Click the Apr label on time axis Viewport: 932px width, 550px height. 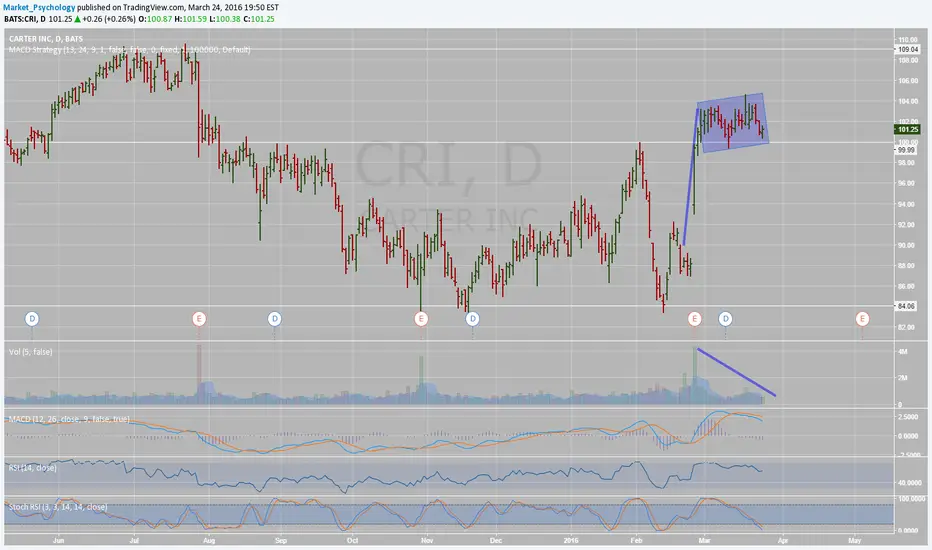coord(783,541)
